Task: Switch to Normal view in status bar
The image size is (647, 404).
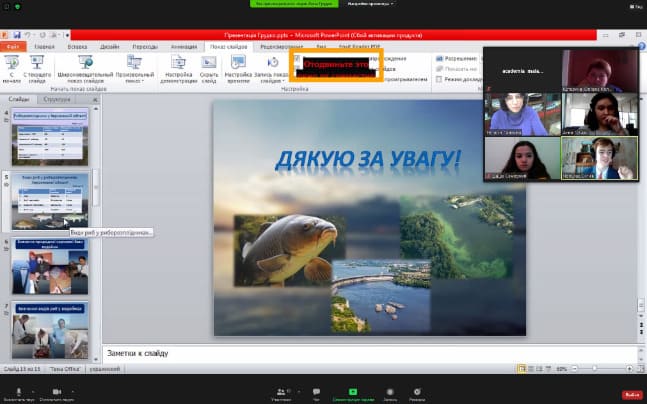Action: tap(522, 369)
